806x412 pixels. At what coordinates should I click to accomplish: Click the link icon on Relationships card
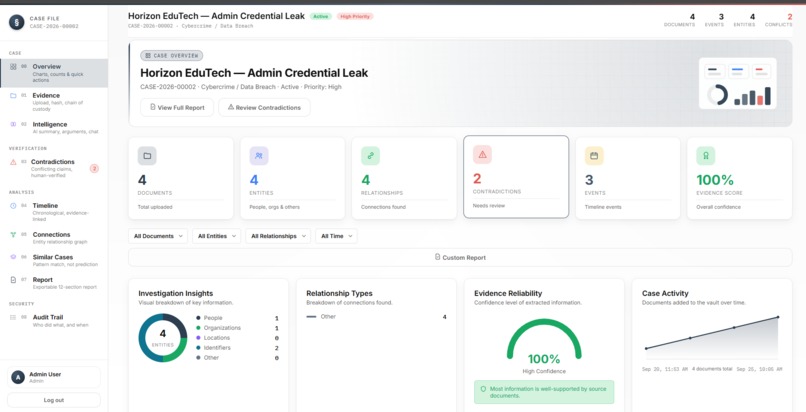click(371, 156)
